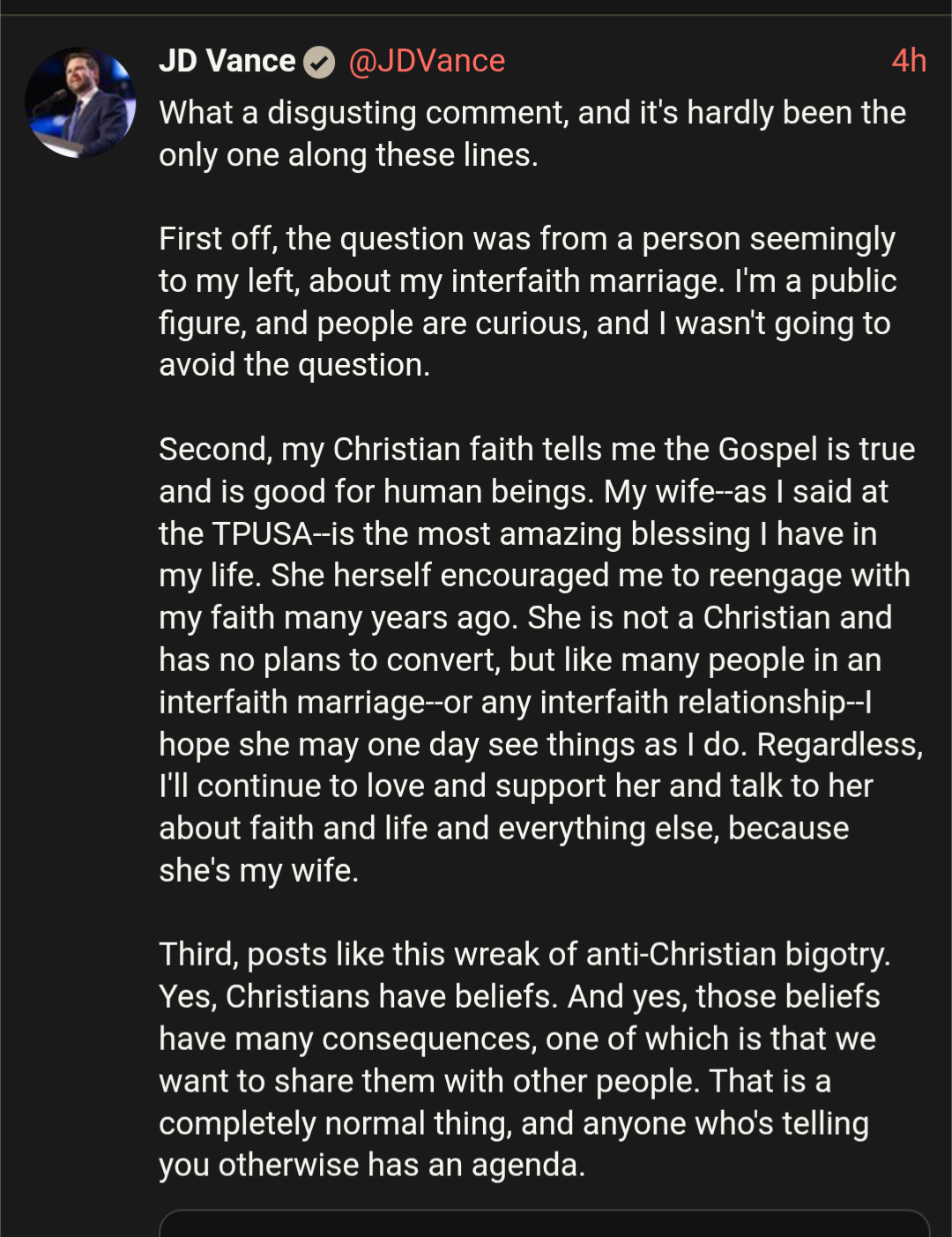Click the paragraph starting 'Second, my Christian faith'
The image size is (952, 1237).
click(x=538, y=659)
